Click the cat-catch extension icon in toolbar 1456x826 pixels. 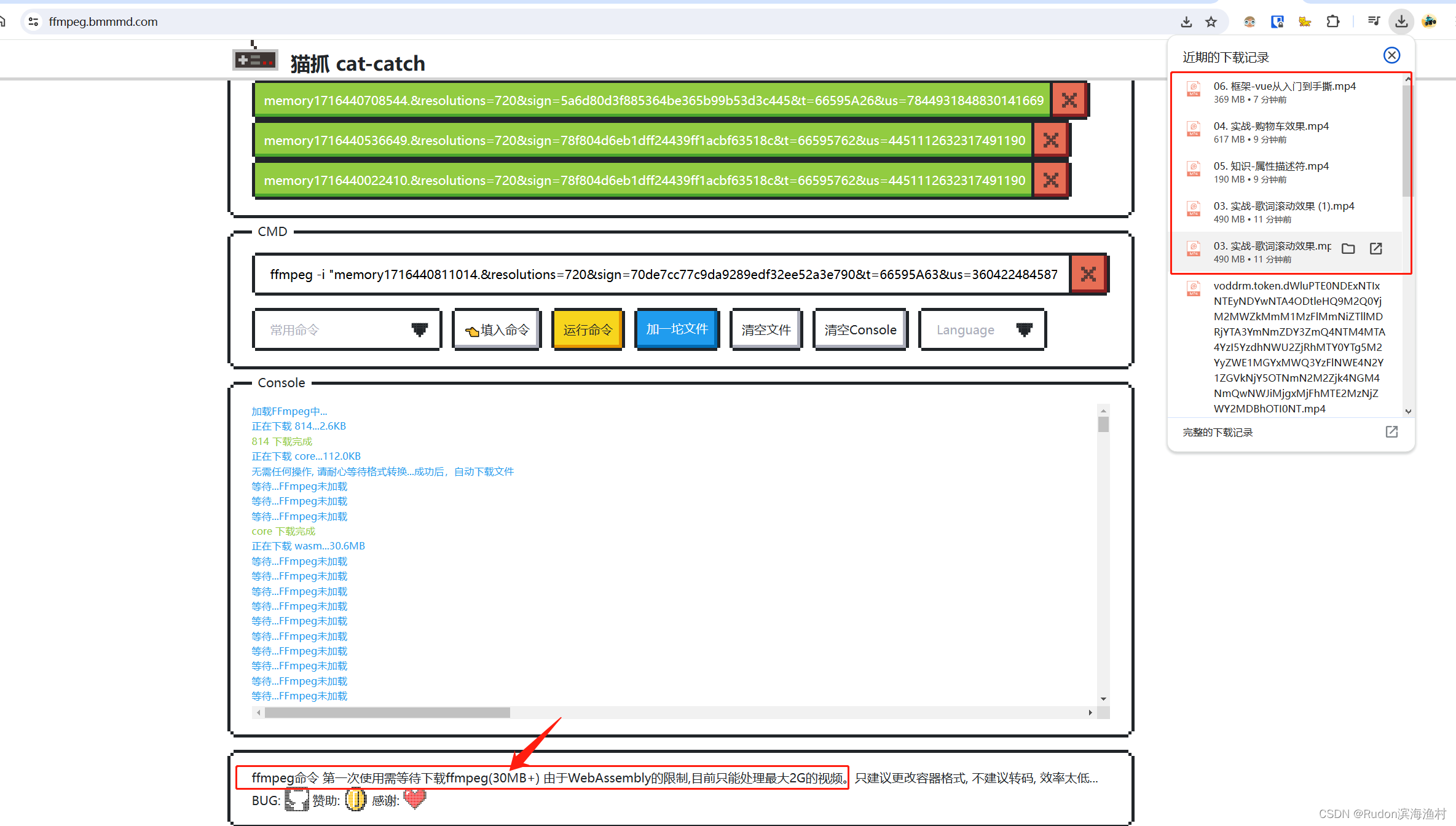1305,22
